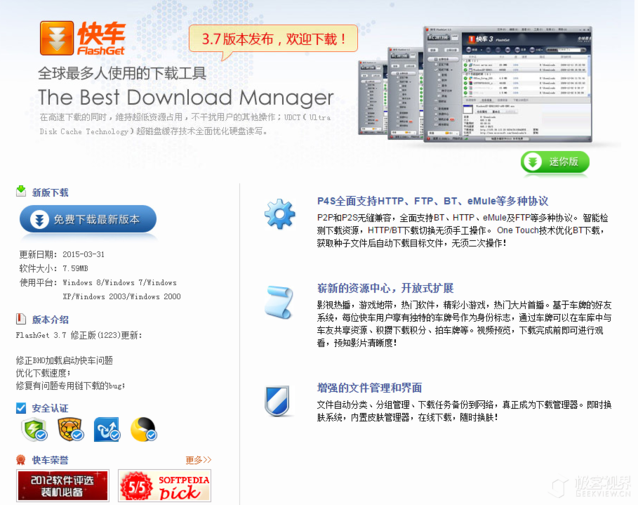Click the 优化下载速度 line
This screenshot has height=505, width=638.
coord(43,373)
